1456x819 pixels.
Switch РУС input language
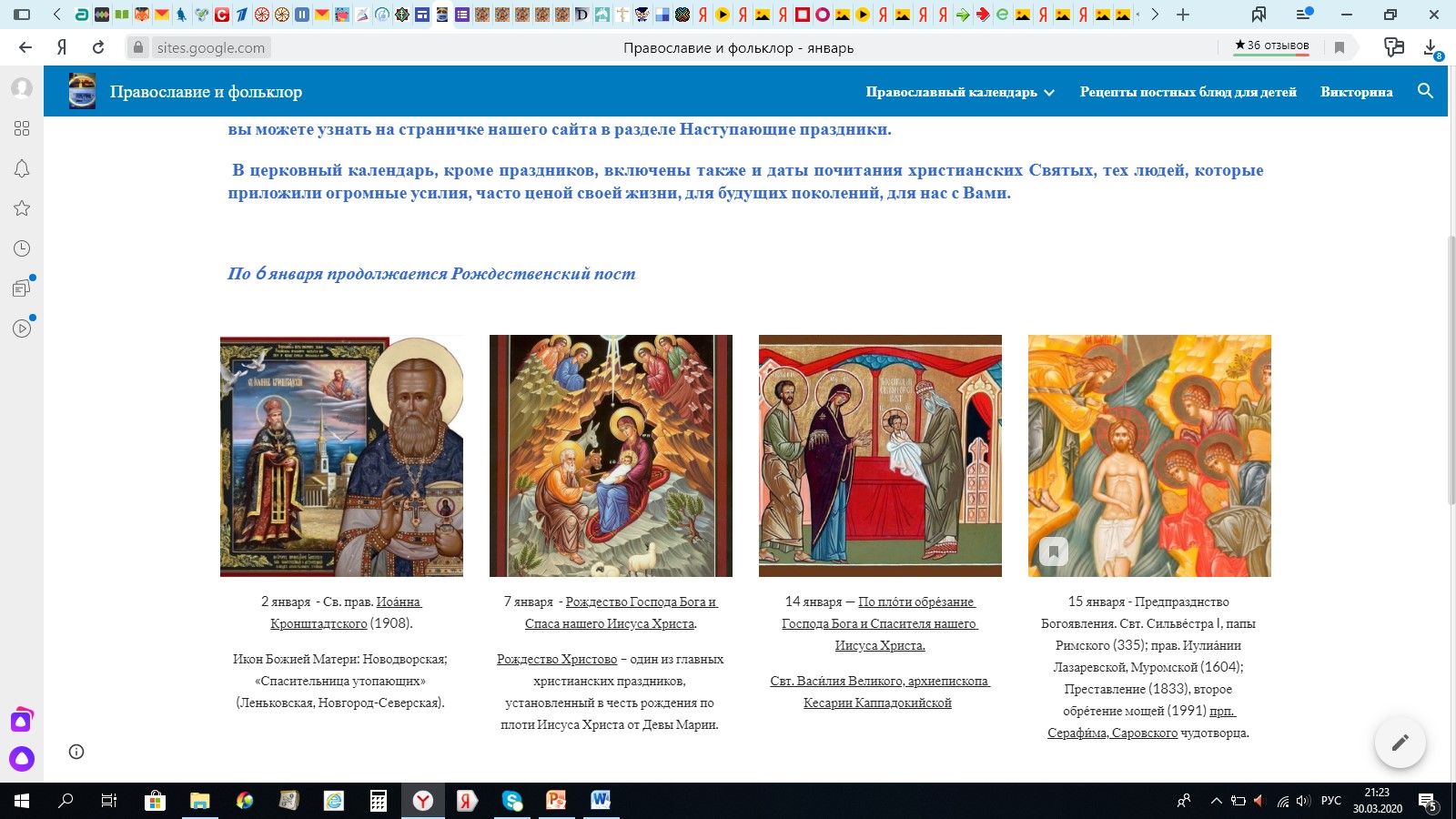[1330, 801]
